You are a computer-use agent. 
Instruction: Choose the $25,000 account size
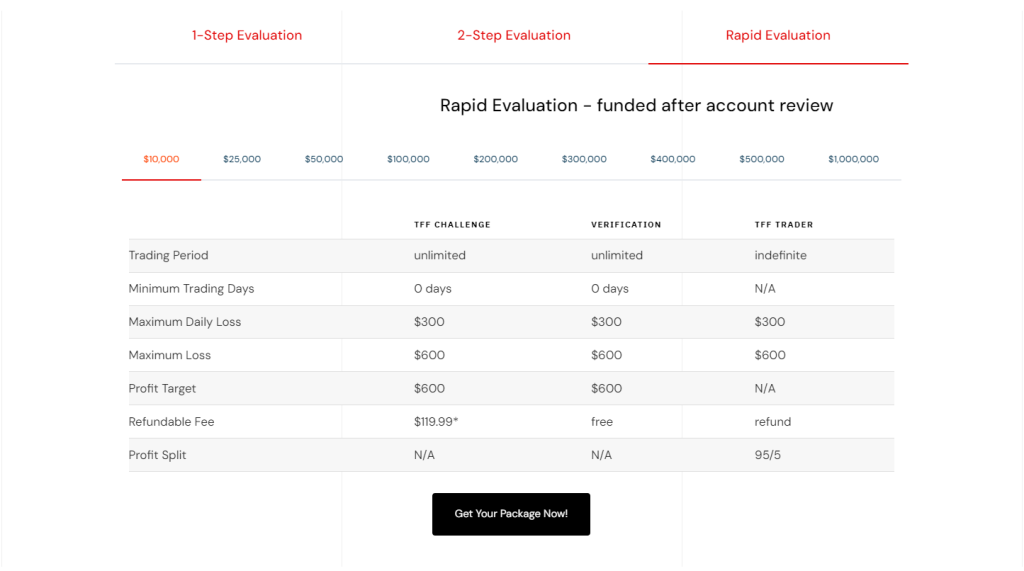[x=242, y=159]
